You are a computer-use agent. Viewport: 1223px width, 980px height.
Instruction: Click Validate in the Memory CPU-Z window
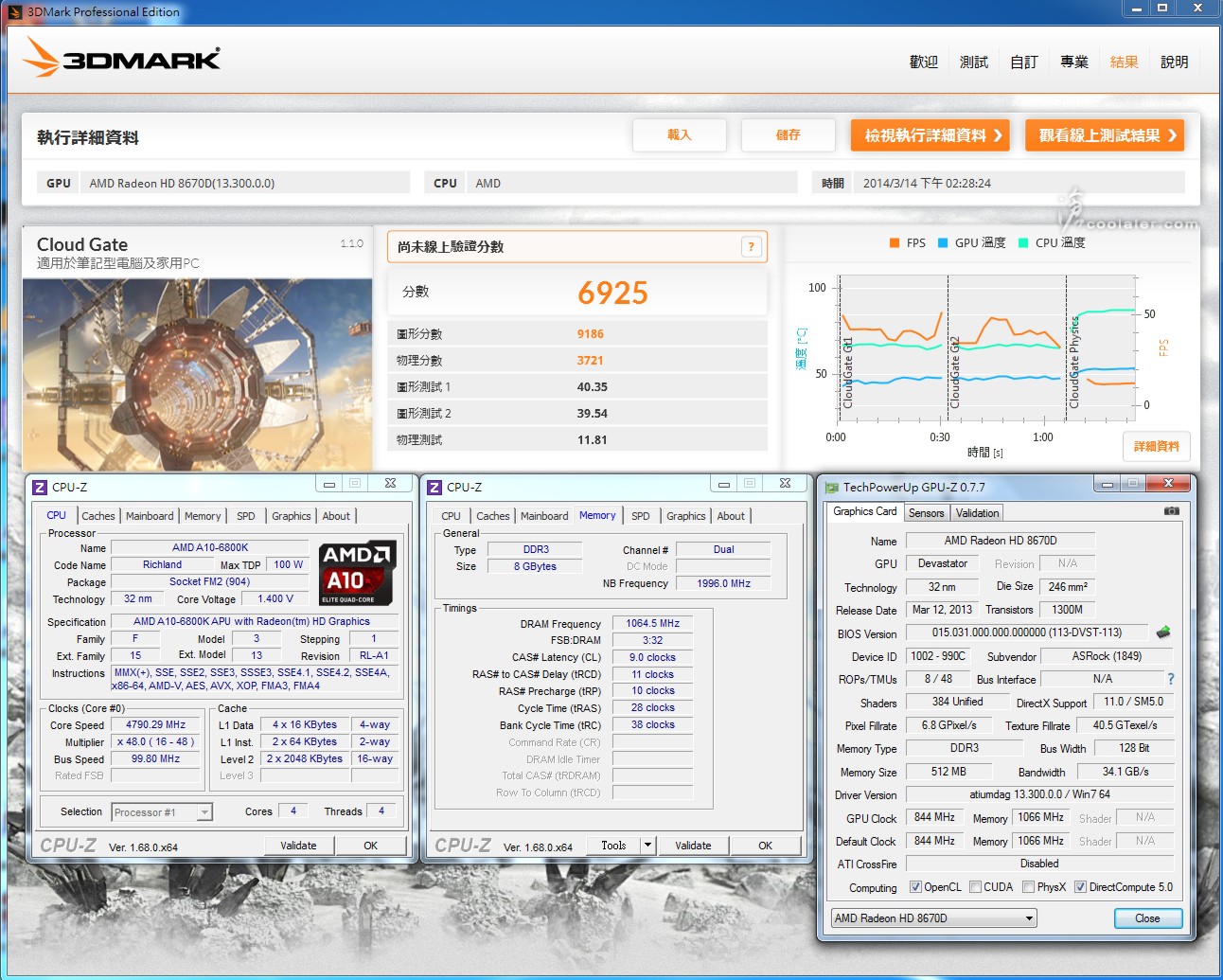(x=693, y=846)
